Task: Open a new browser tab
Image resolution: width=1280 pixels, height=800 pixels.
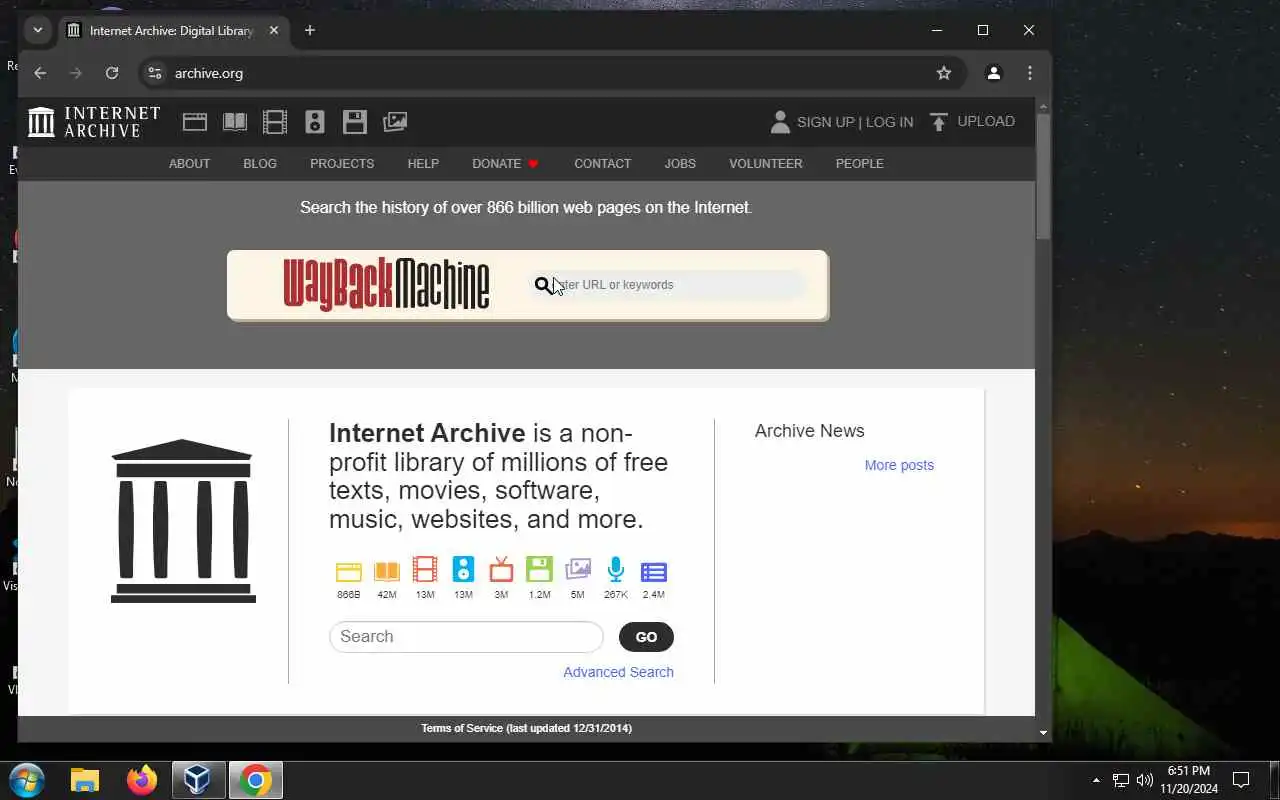Action: point(310,30)
